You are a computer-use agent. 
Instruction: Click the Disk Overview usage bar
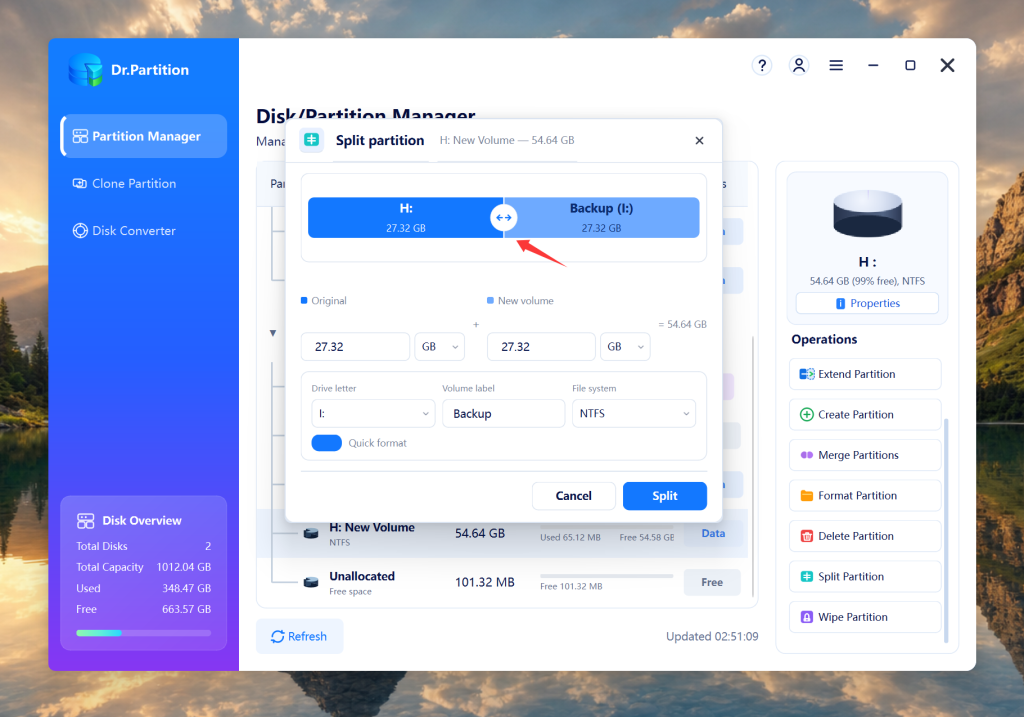coord(144,633)
